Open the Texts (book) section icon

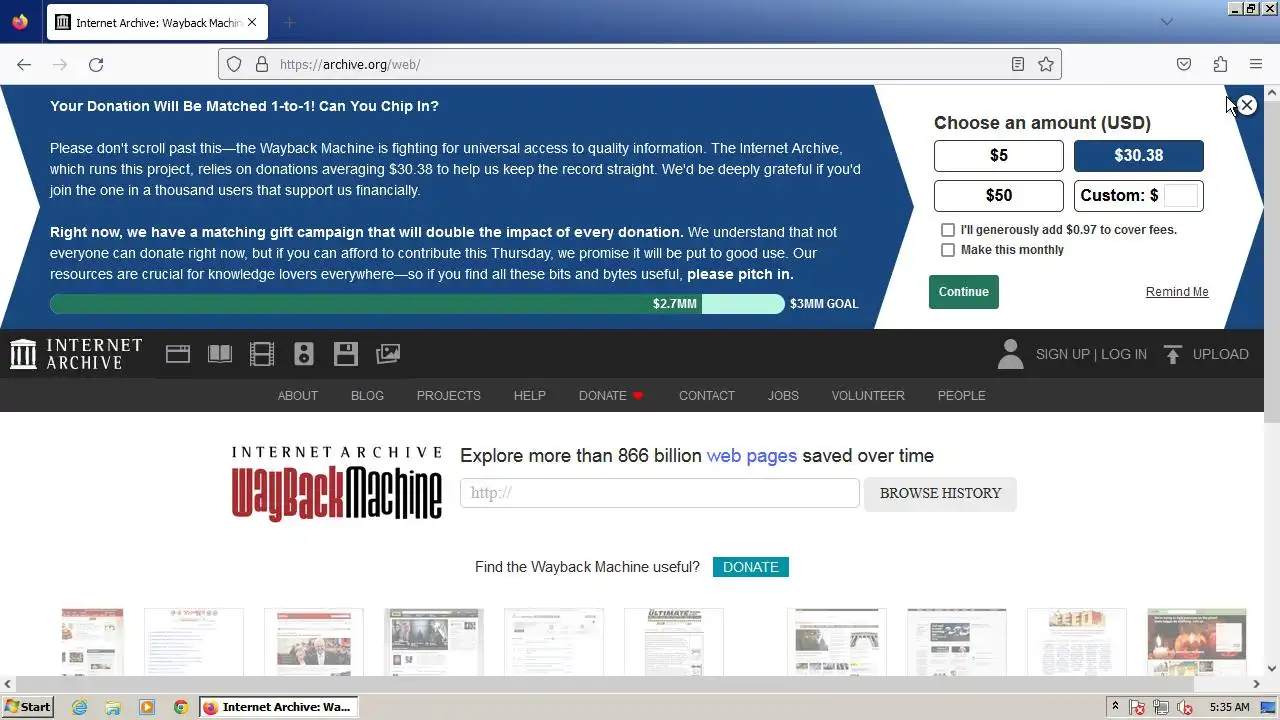pyautogui.click(x=220, y=354)
